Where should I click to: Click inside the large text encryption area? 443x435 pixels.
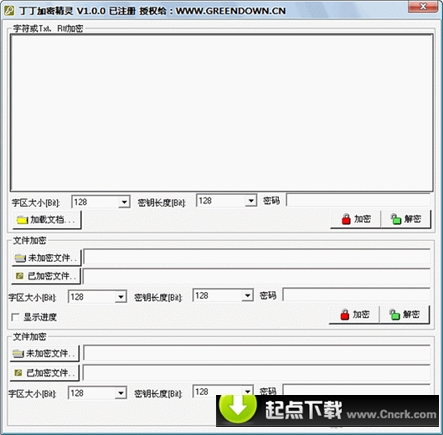point(222,113)
